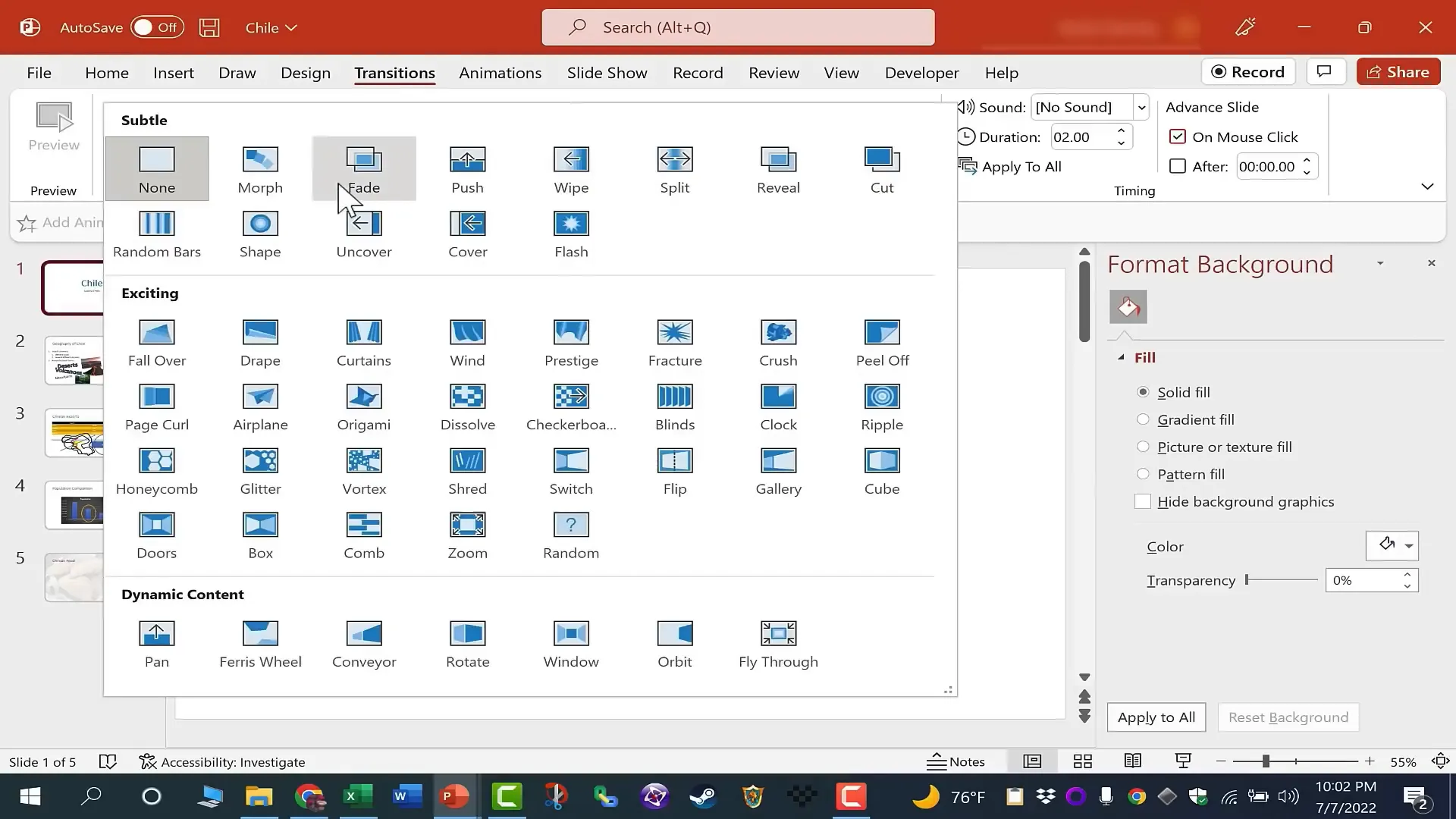The height and width of the screenshot is (819, 1456).
Task: Apply the Origami transition
Action: pos(364,407)
